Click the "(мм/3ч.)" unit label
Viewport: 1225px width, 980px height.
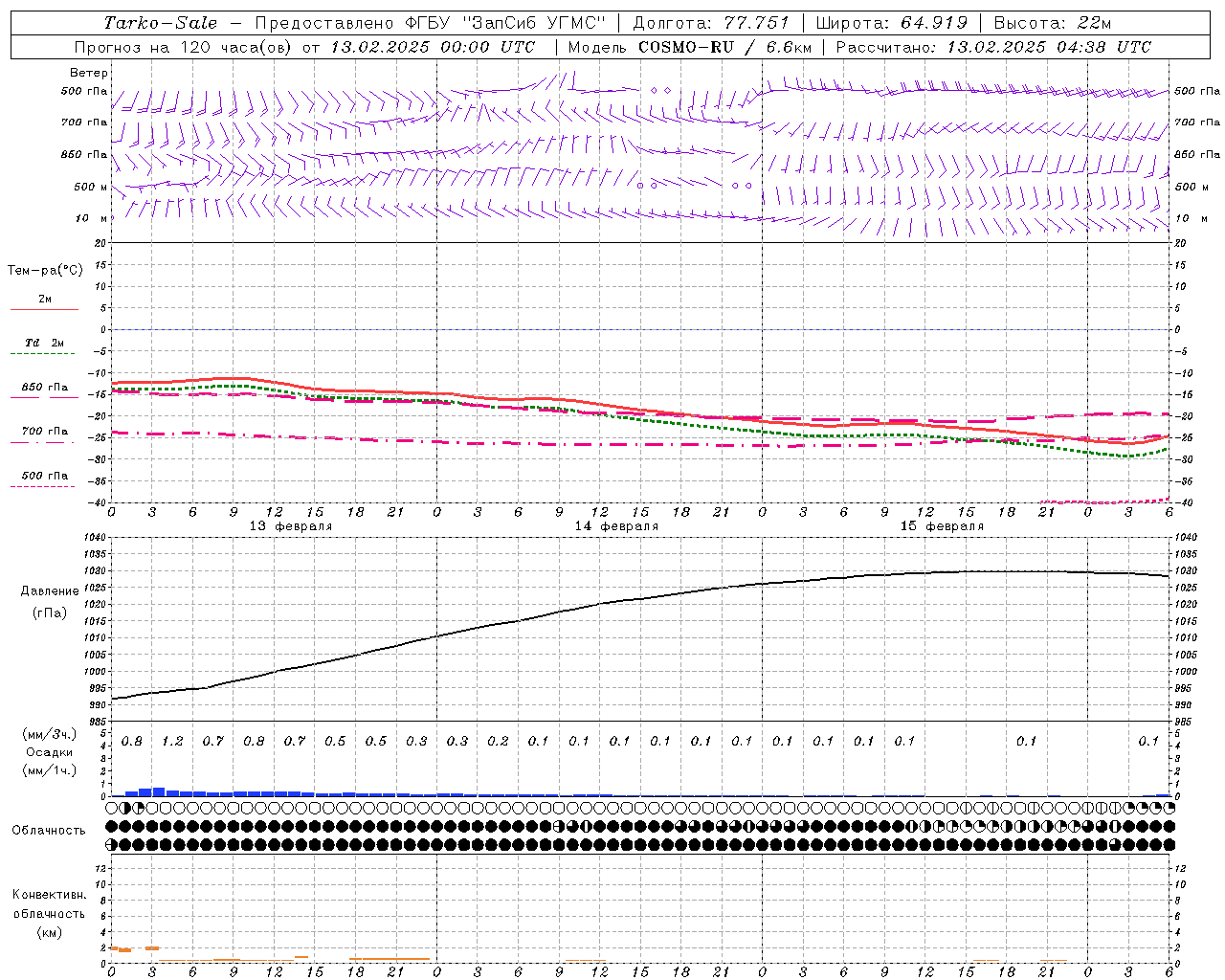pyautogui.click(x=50, y=734)
